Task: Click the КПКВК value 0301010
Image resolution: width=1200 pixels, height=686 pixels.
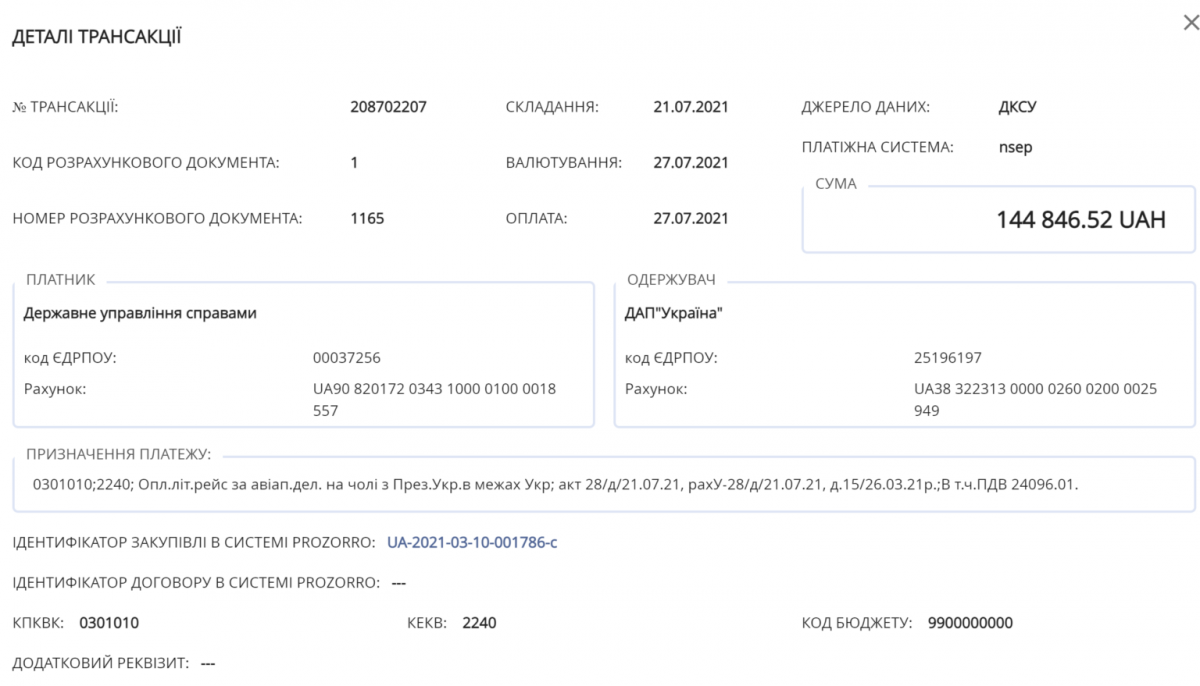Action: click(x=109, y=623)
